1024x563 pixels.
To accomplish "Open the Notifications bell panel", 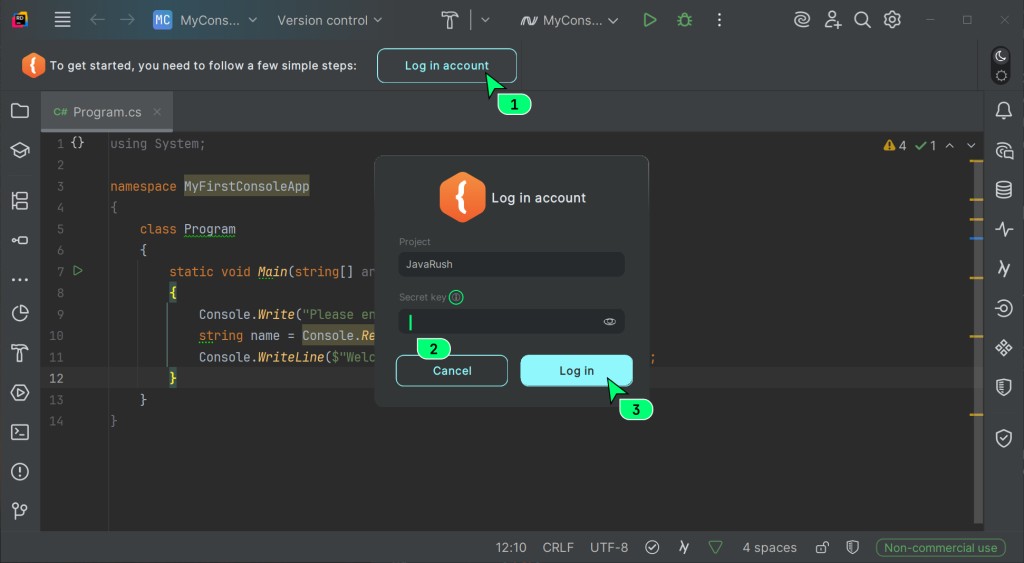I will coord(1004,111).
